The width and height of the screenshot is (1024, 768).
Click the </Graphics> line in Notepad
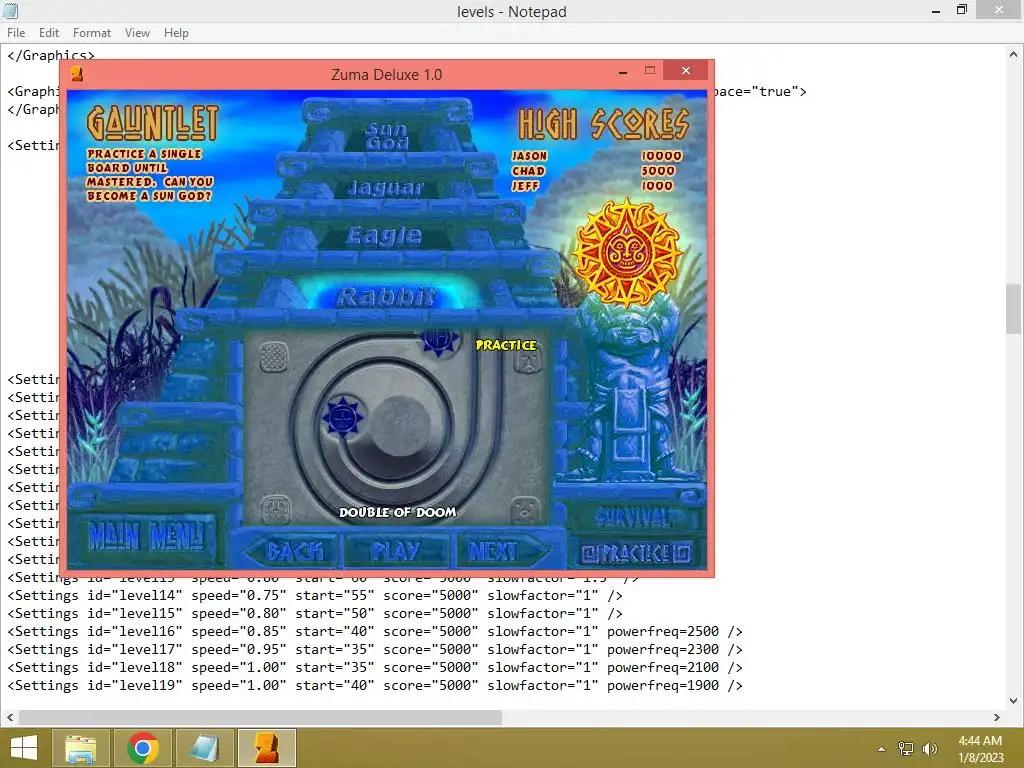click(x=50, y=55)
